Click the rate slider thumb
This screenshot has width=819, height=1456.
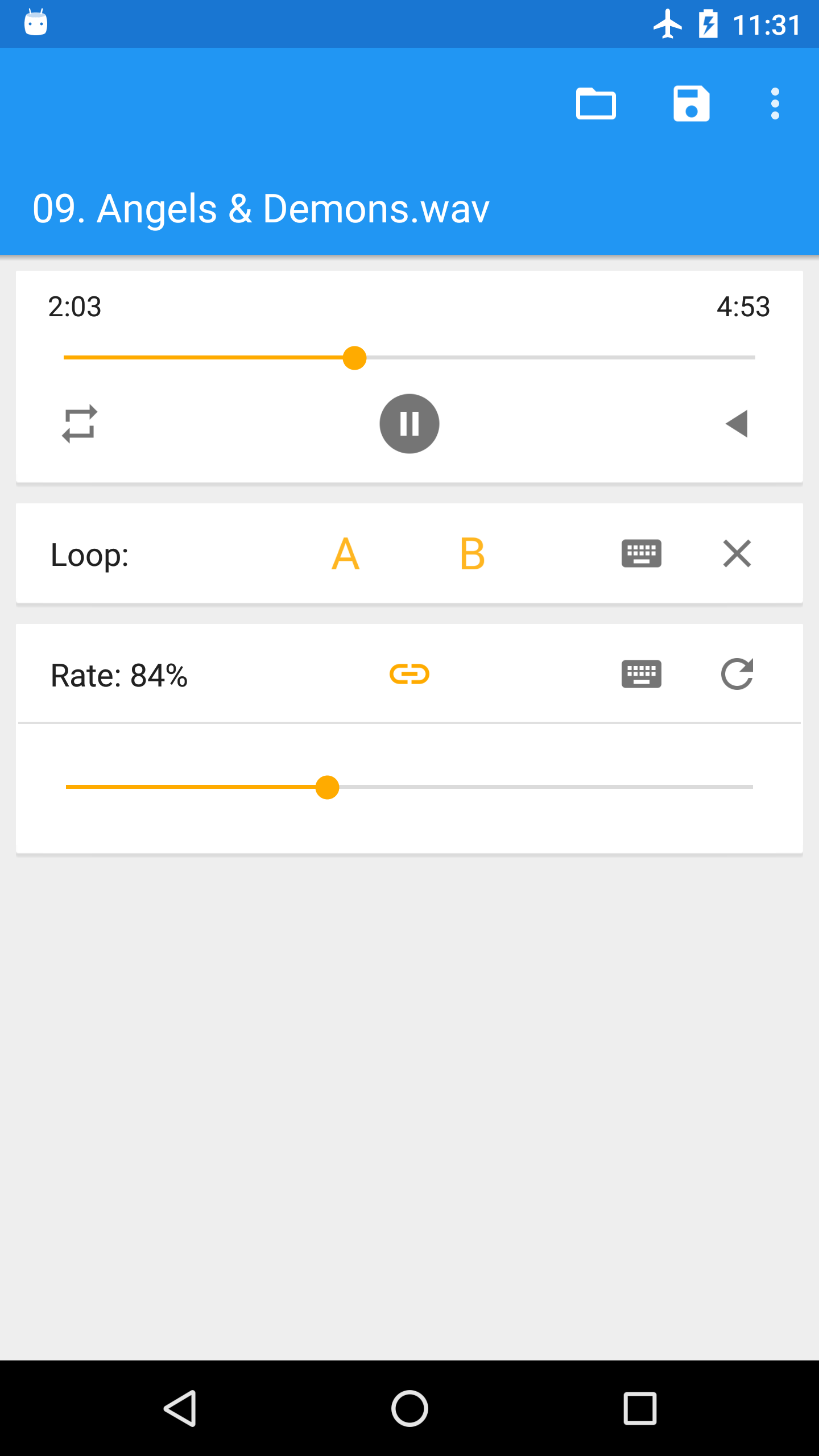[327, 787]
